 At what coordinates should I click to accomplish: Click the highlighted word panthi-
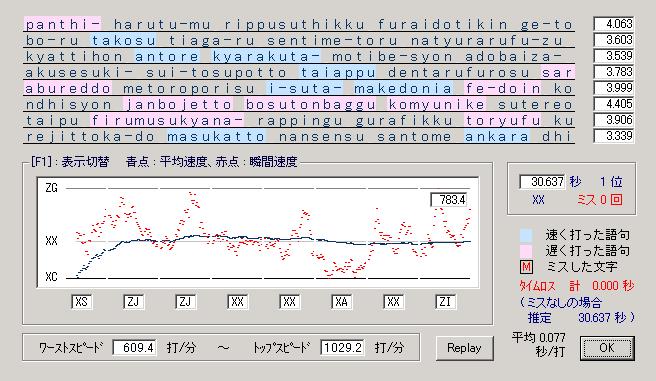tap(63, 24)
